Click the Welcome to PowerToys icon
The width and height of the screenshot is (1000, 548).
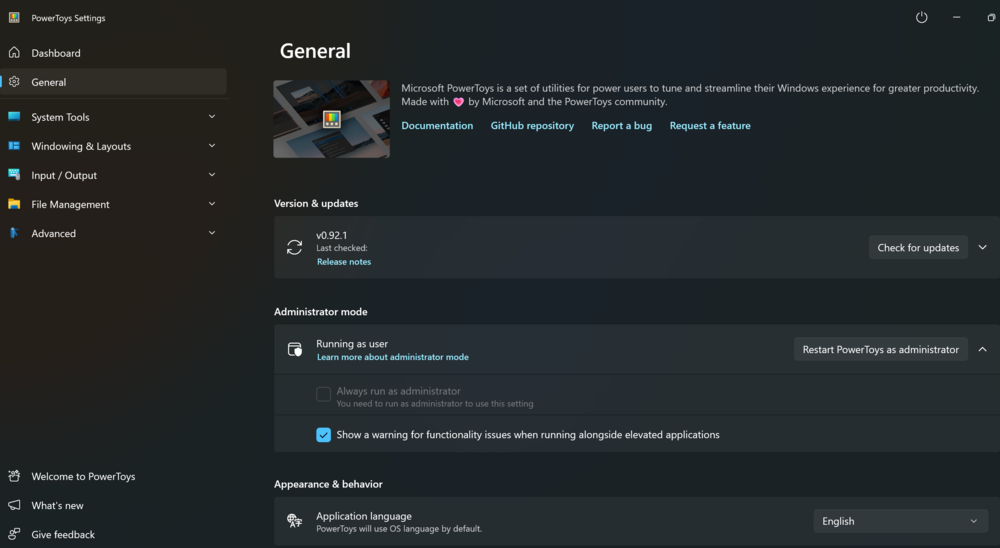tap(14, 477)
